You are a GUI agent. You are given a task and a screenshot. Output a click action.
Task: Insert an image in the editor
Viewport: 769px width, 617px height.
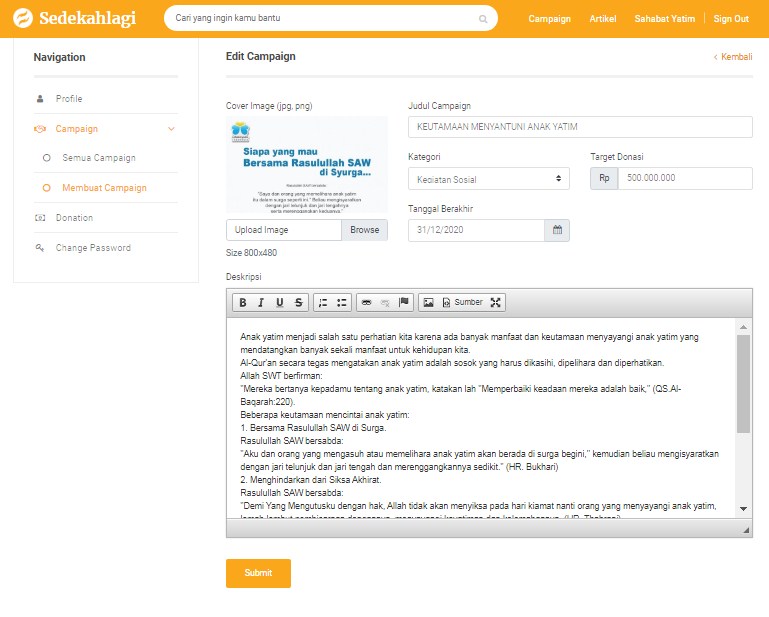pyautogui.click(x=428, y=303)
